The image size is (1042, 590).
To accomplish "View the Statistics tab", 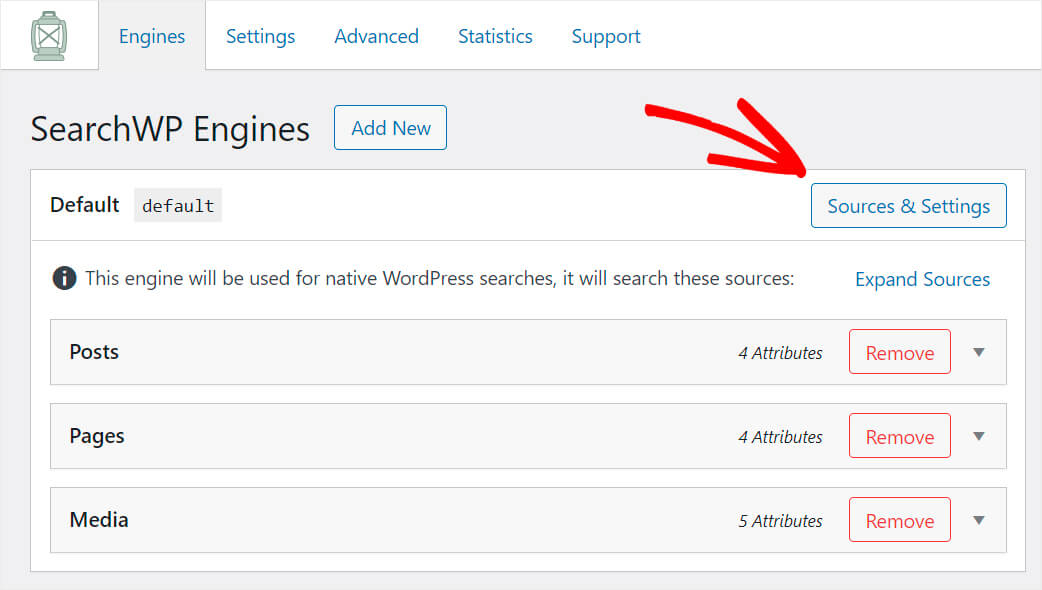I will tap(495, 36).
